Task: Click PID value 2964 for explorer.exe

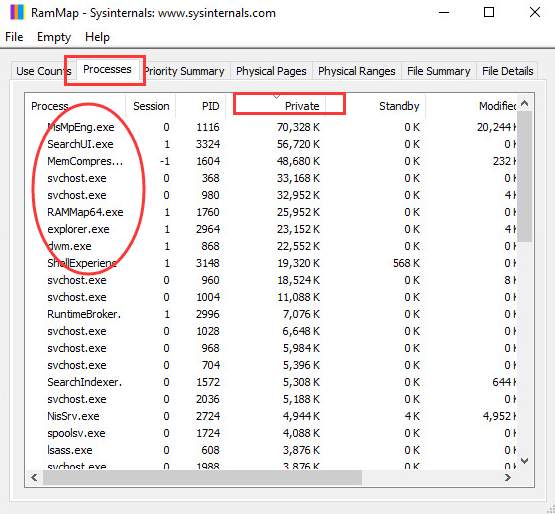Action: (x=208, y=229)
